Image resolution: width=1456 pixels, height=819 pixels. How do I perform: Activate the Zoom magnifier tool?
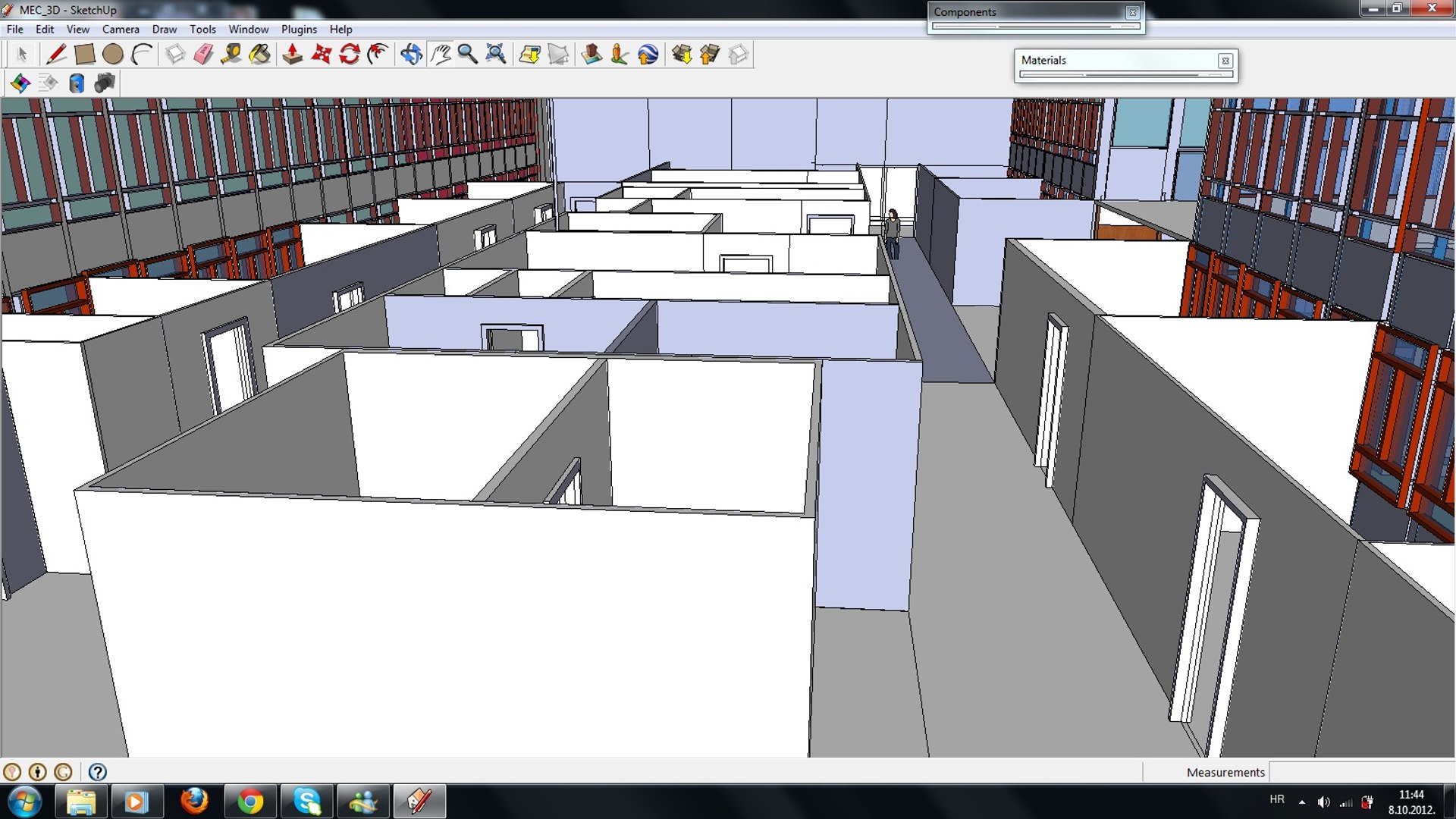coord(468,55)
